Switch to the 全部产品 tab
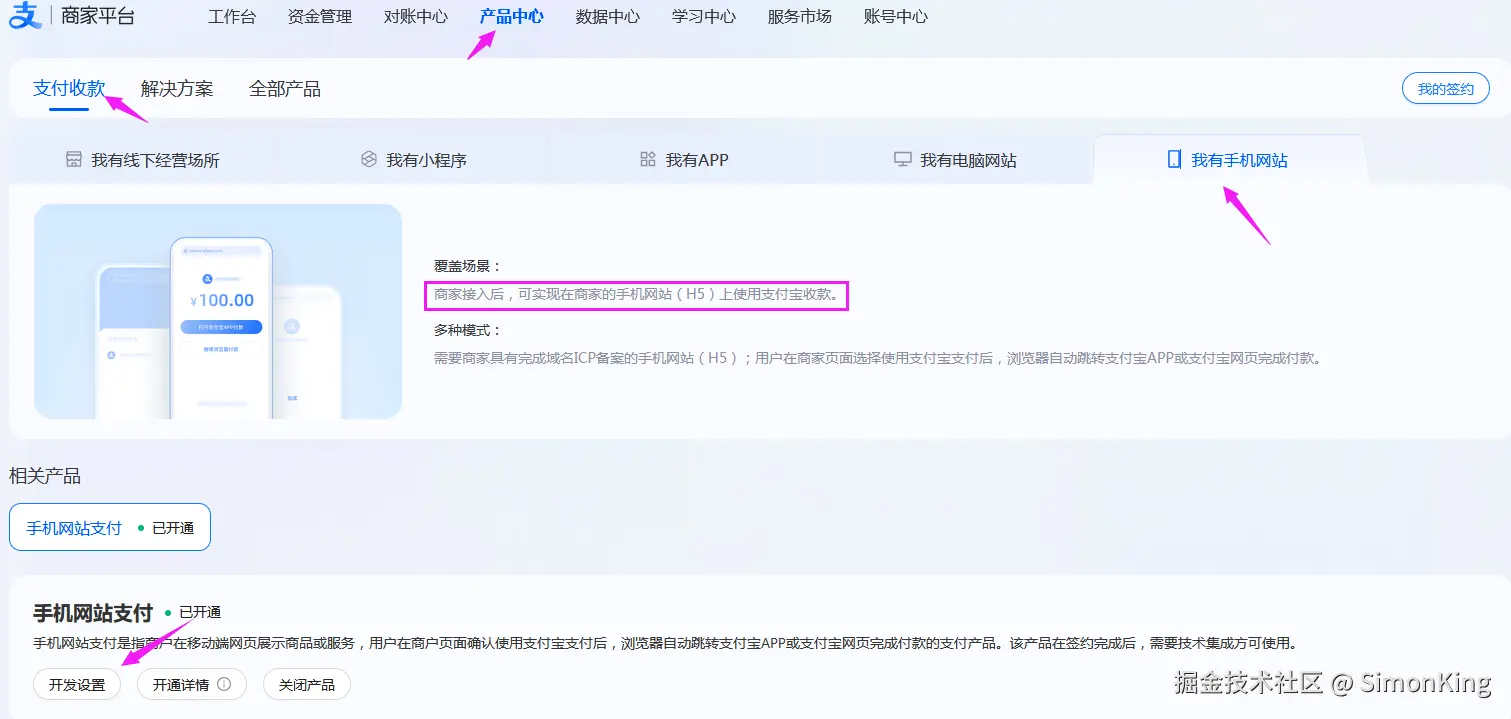This screenshot has width=1511, height=719. pyautogui.click(x=285, y=88)
